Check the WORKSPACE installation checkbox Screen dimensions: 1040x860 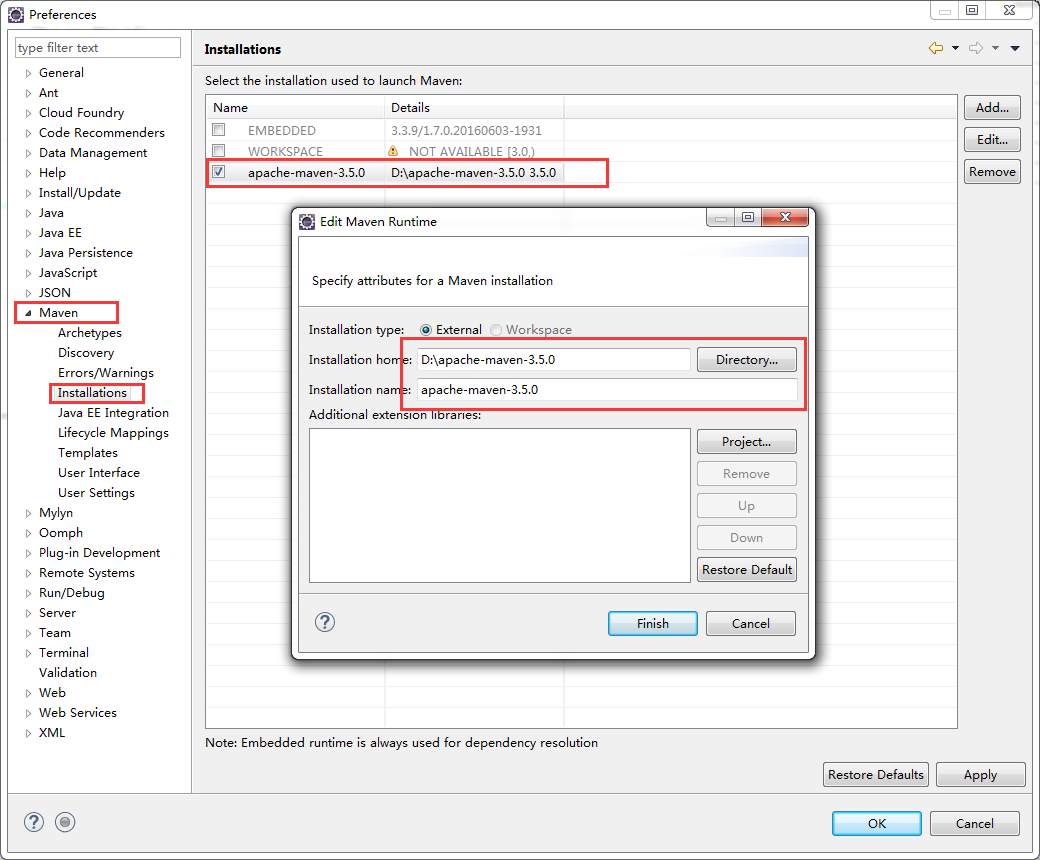pos(219,151)
